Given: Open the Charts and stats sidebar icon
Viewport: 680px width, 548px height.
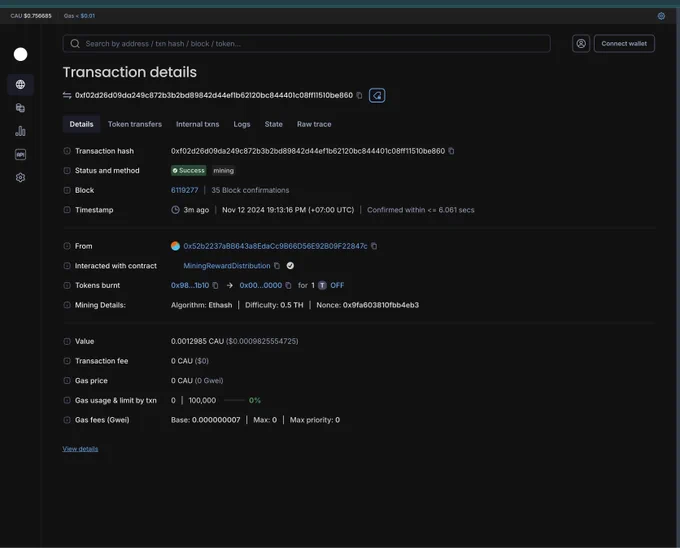Looking at the screenshot, I should (x=20, y=131).
